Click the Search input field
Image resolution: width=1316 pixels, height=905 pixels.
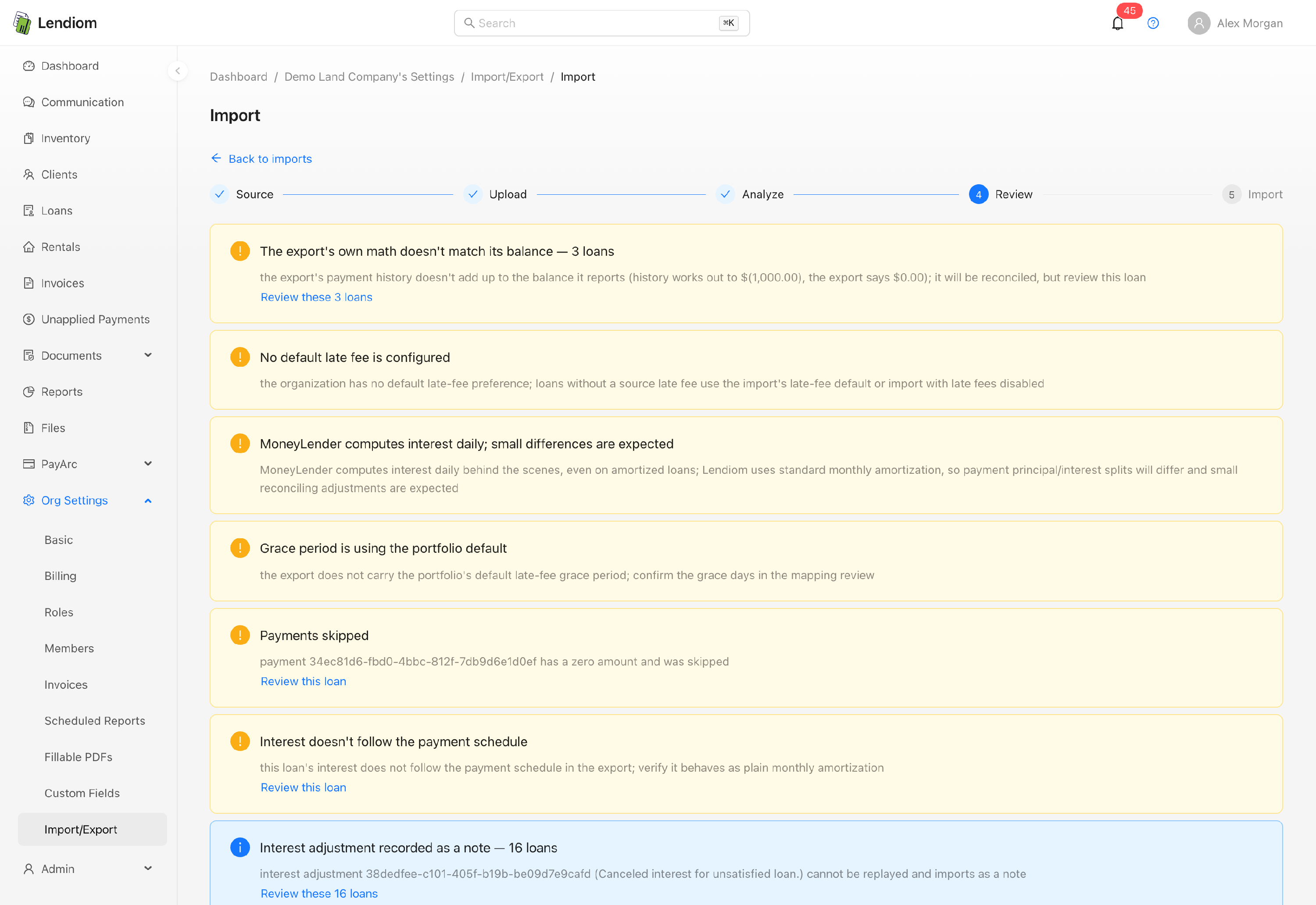tap(601, 23)
